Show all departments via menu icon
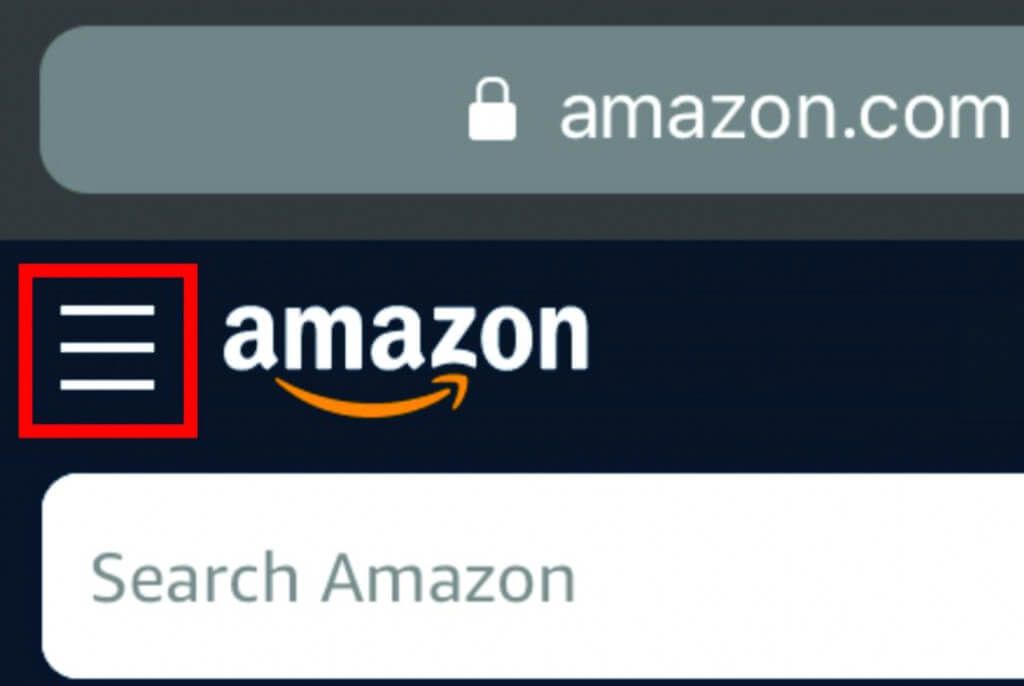Screen dimensions: 1024x686 pyautogui.click(x=108, y=348)
